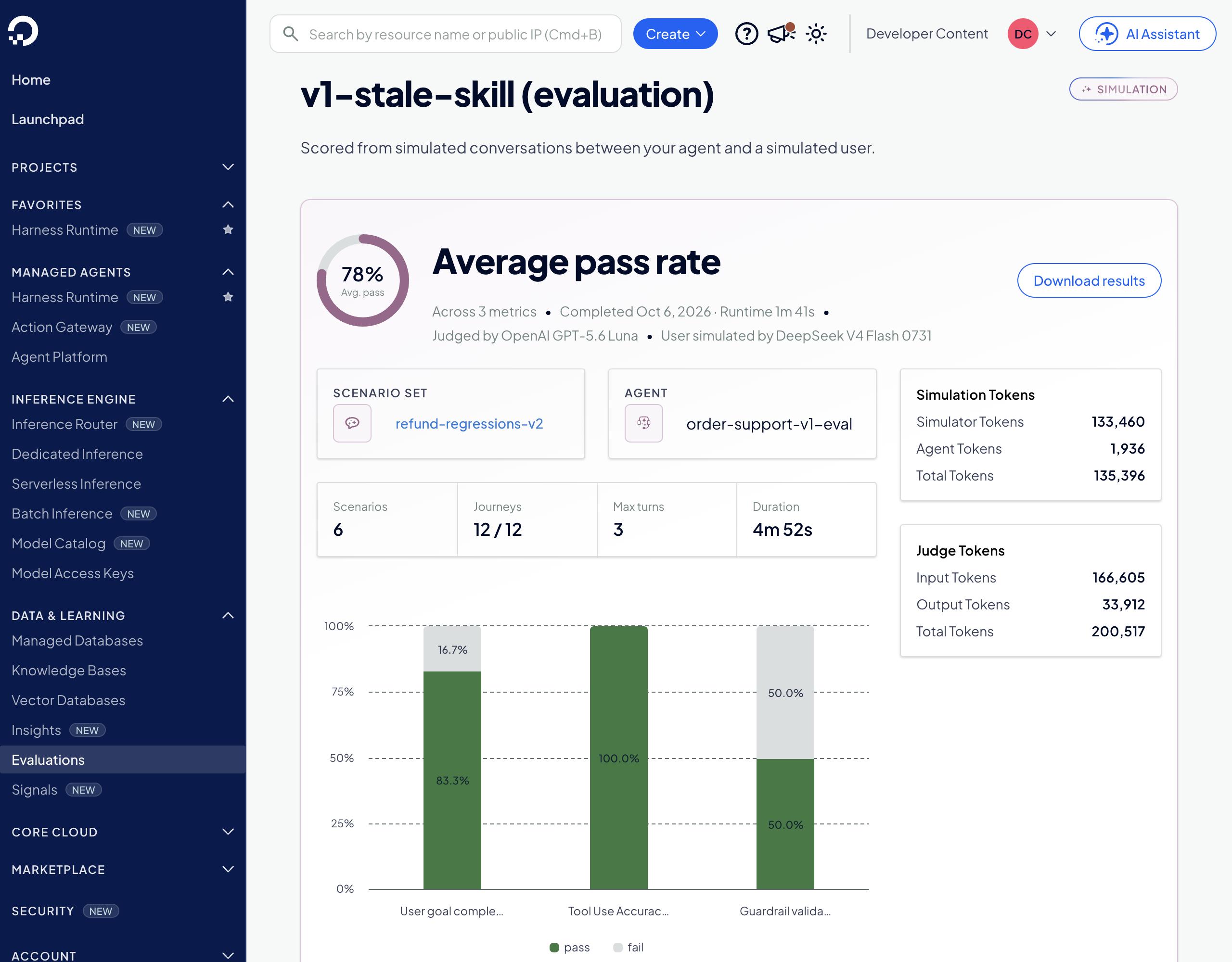
Task: Click the AI Assistant sparkle icon
Action: coord(1106,34)
